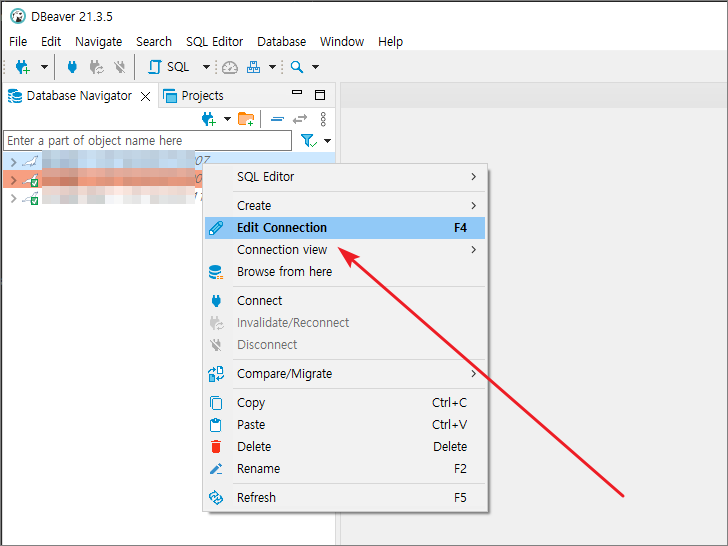Minimize the navigator panel
This screenshot has height=546, width=728.
tap(297, 92)
